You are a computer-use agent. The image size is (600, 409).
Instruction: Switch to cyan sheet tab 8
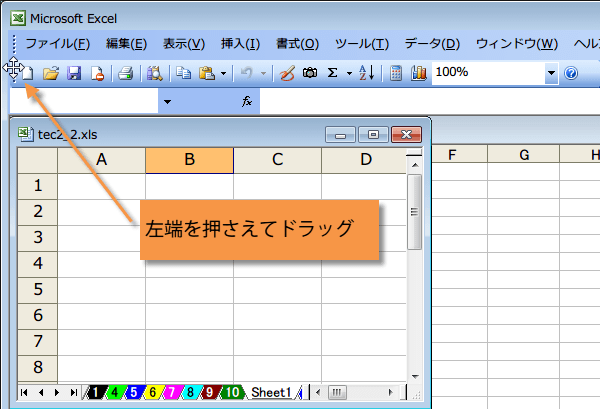[190, 392]
